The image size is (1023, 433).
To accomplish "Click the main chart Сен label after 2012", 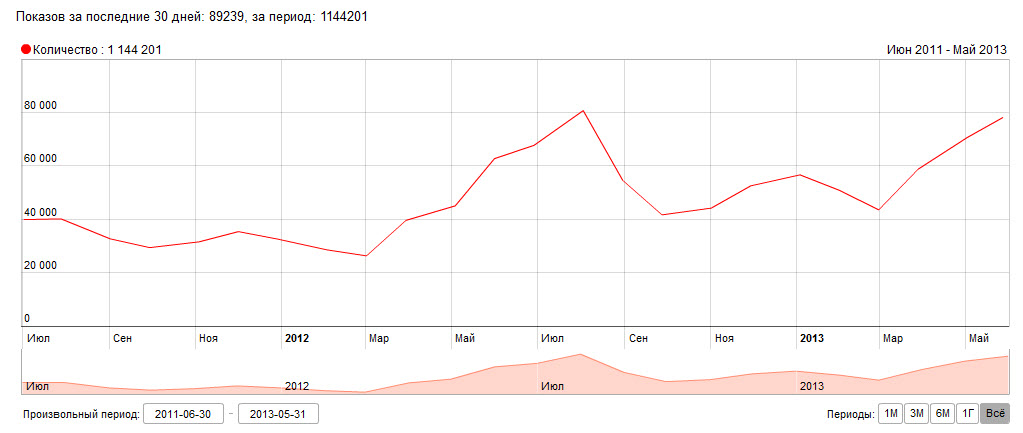I will click(639, 338).
